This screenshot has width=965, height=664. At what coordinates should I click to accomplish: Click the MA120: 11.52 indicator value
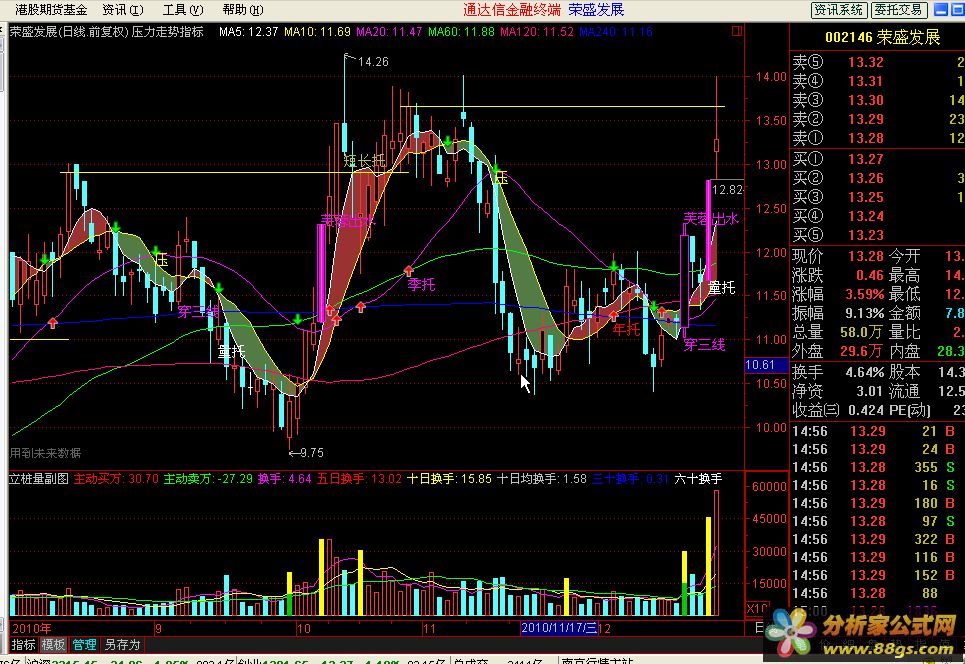537,31
